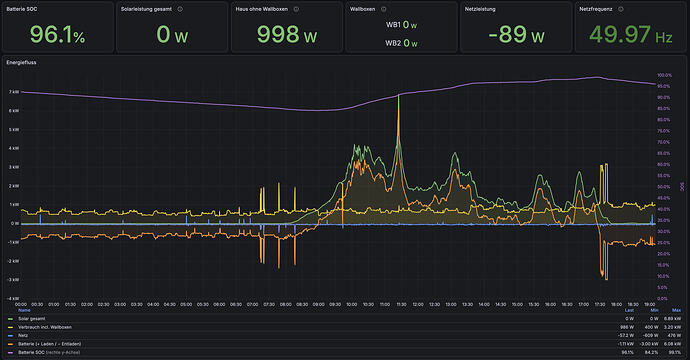Open the Netzfrequenz panel title
690x360 pixels.
(x=596, y=9)
